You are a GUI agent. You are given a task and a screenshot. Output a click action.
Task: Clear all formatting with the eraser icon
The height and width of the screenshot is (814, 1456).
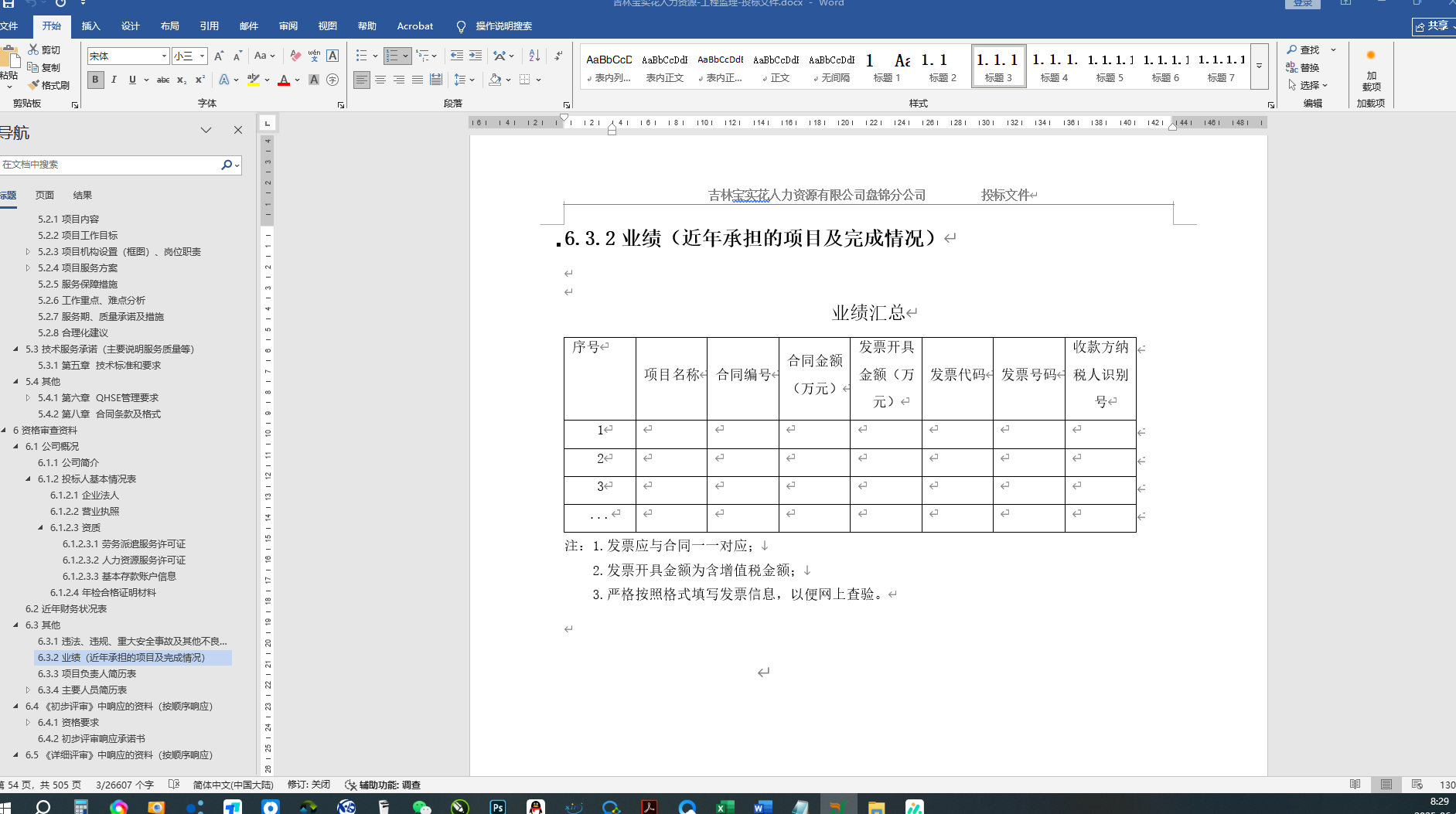tap(295, 56)
